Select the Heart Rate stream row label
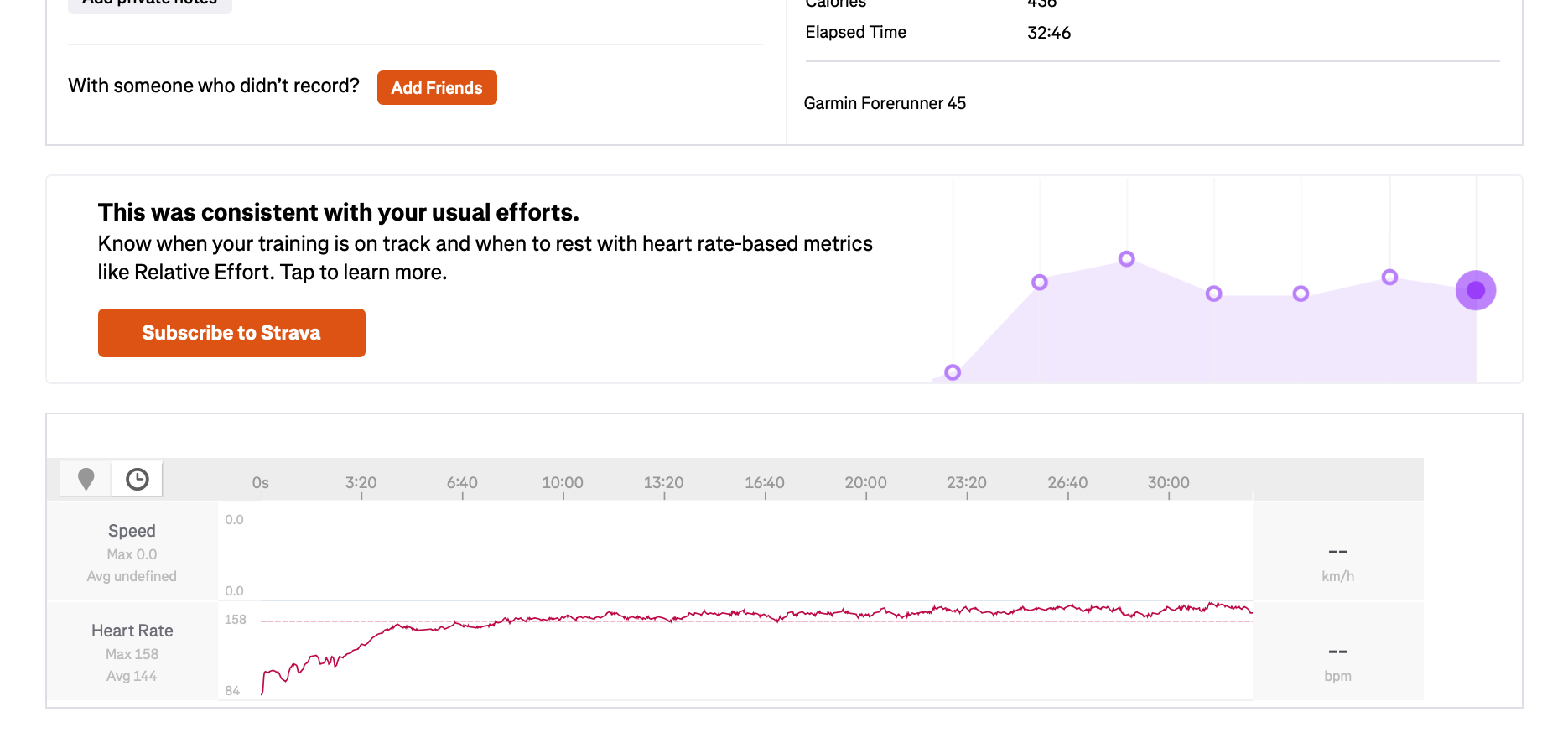 [132, 631]
